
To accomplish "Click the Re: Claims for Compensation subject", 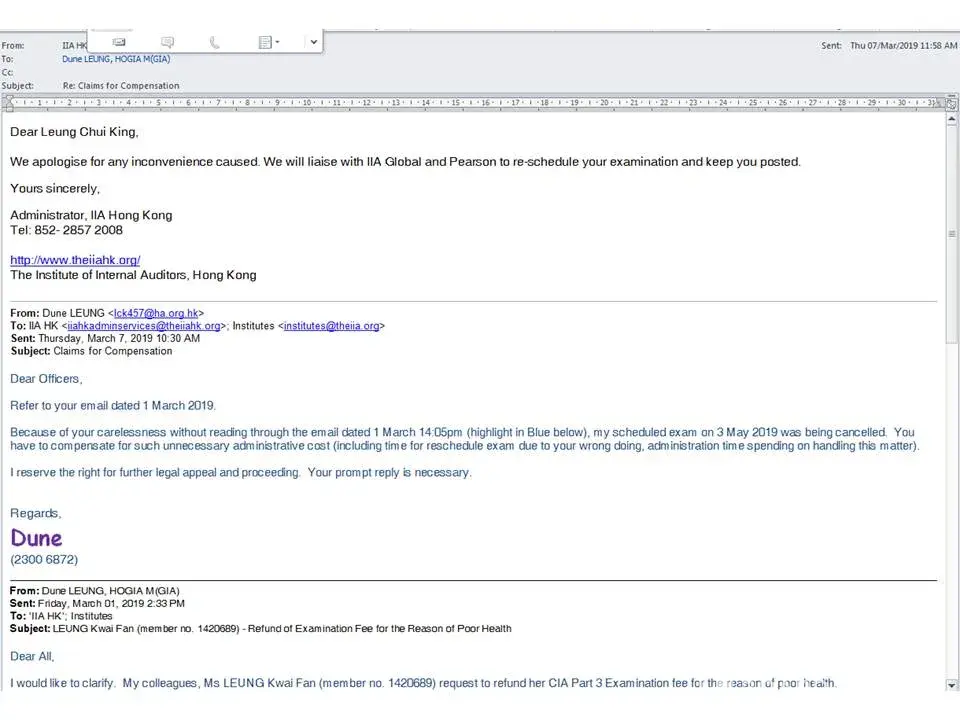I will click(x=121, y=86).
